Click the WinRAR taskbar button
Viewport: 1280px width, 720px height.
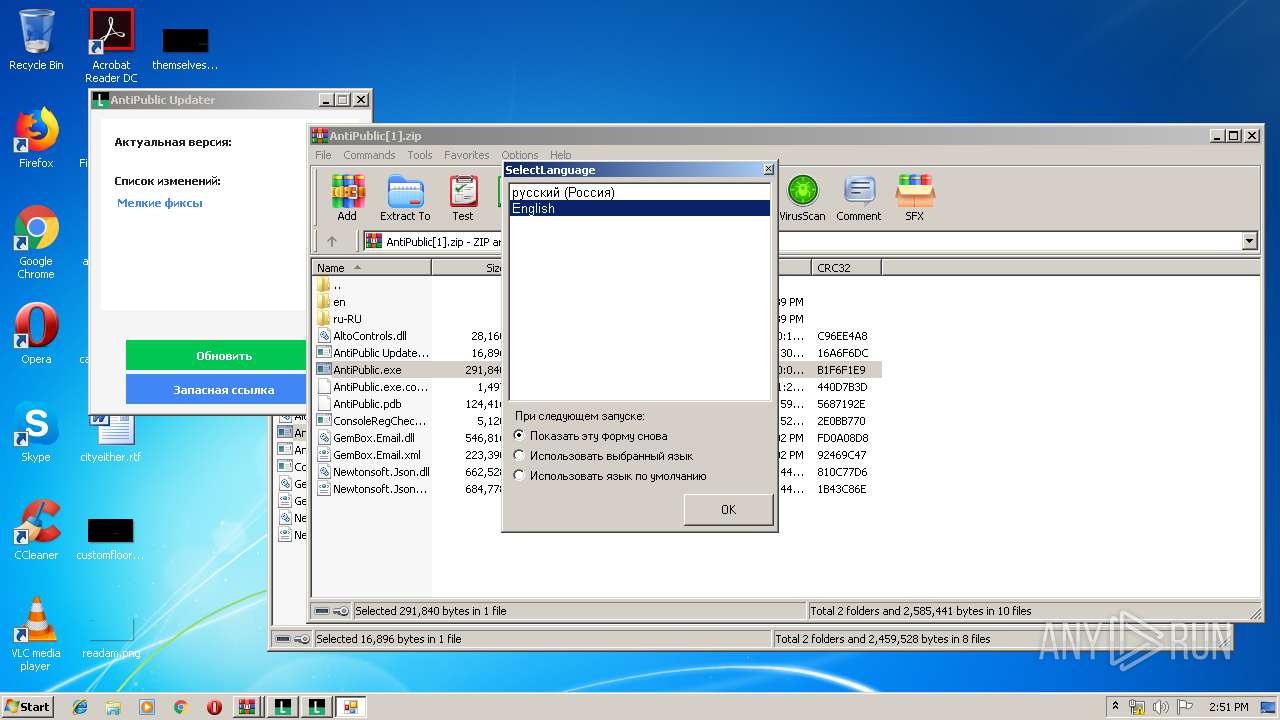(247, 707)
